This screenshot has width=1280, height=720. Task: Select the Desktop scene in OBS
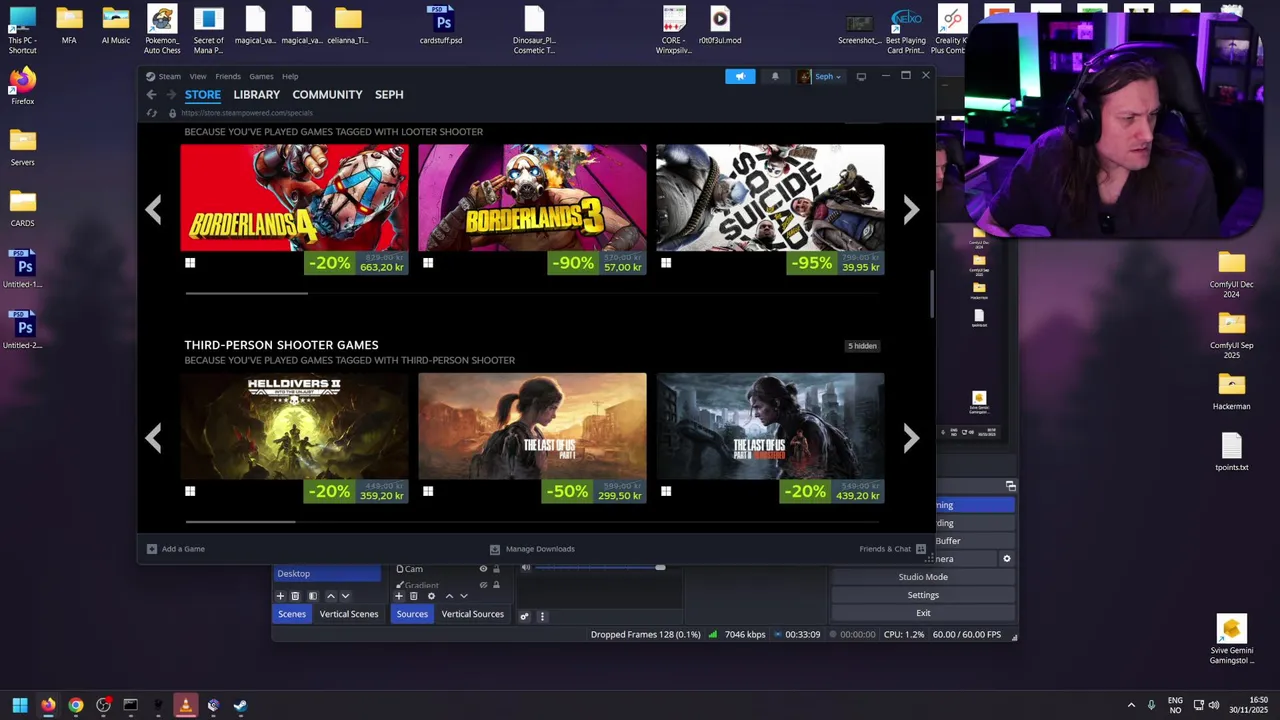[x=327, y=574]
